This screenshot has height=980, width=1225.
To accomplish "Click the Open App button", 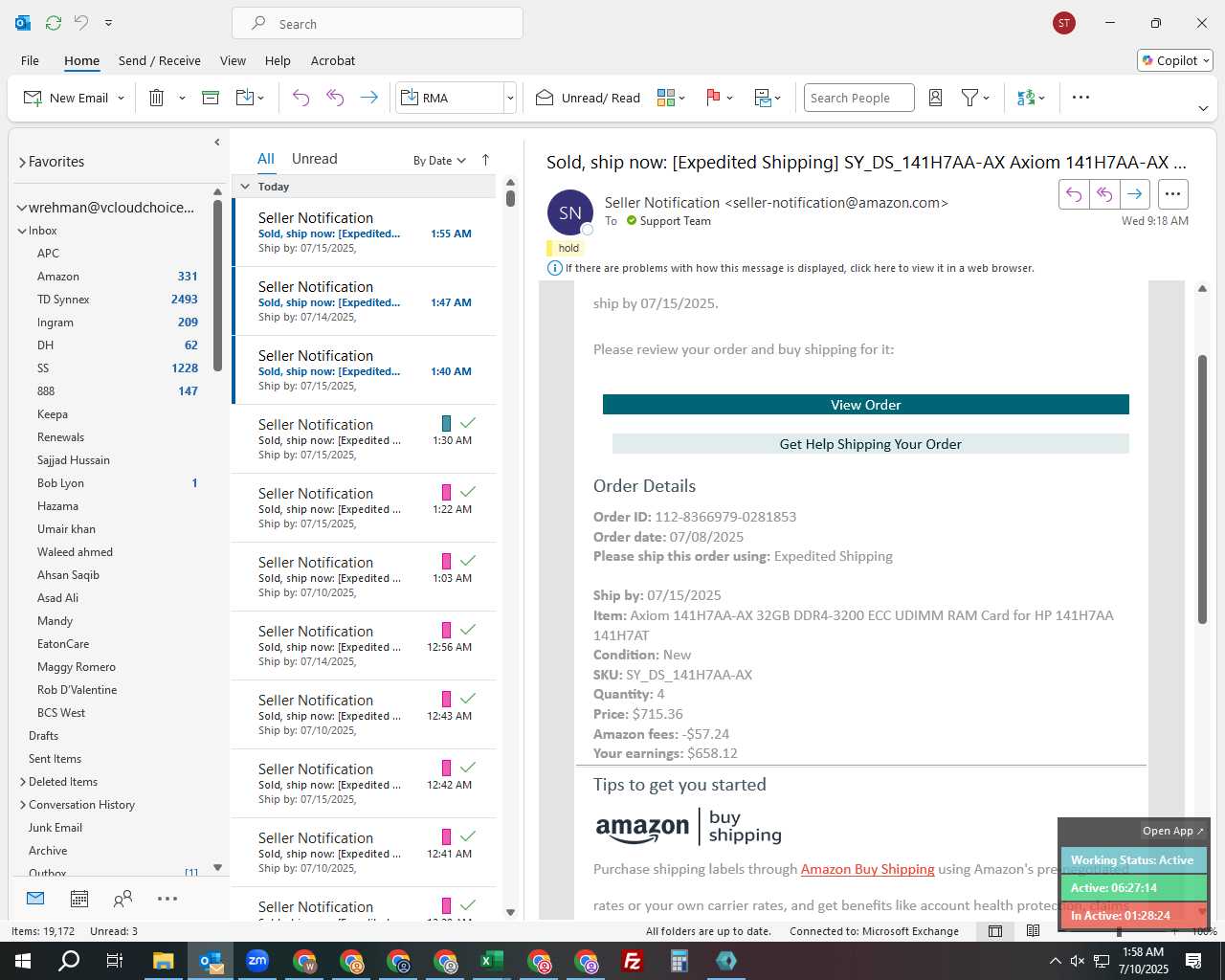I will tap(1173, 831).
